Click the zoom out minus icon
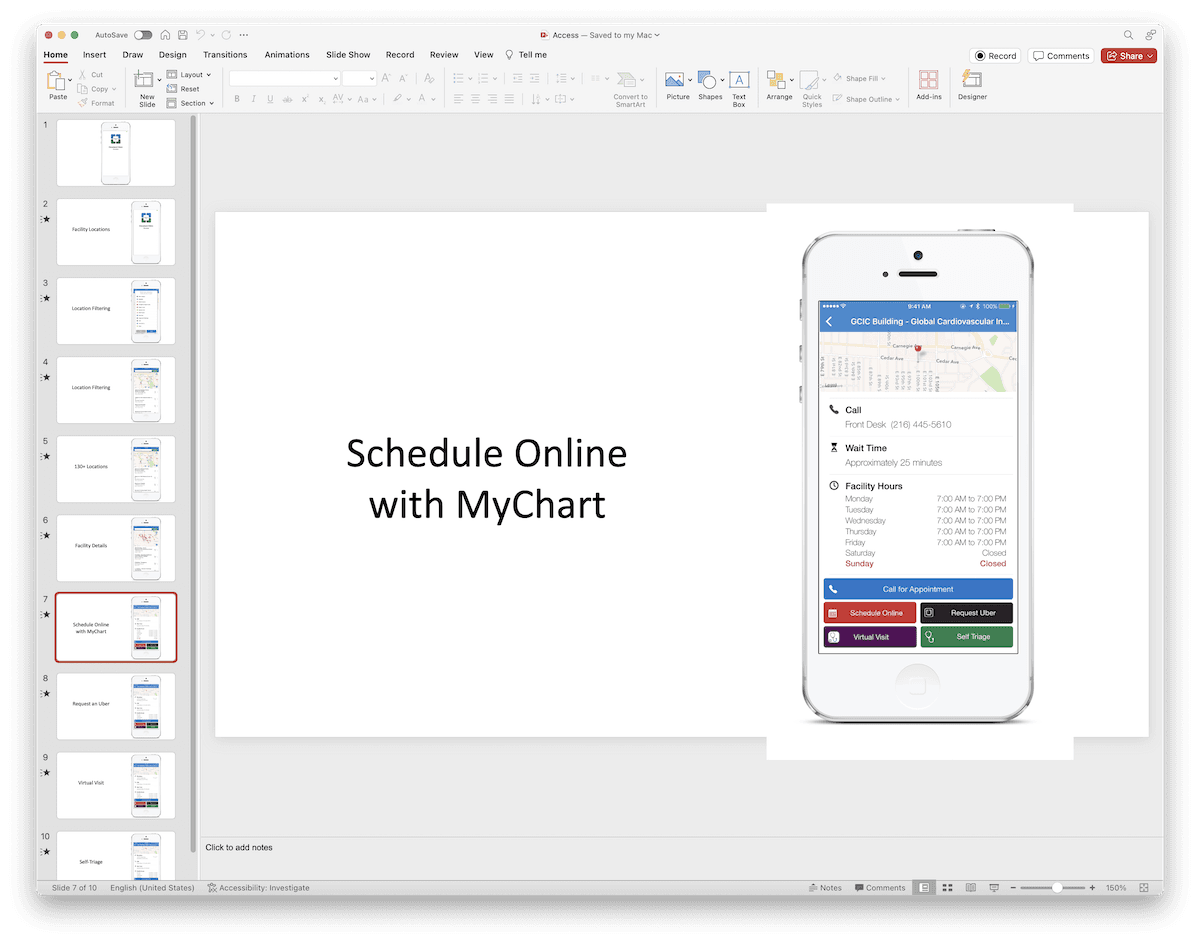The width and height of the screenshot is (1200, 943). pos(1013,888)
